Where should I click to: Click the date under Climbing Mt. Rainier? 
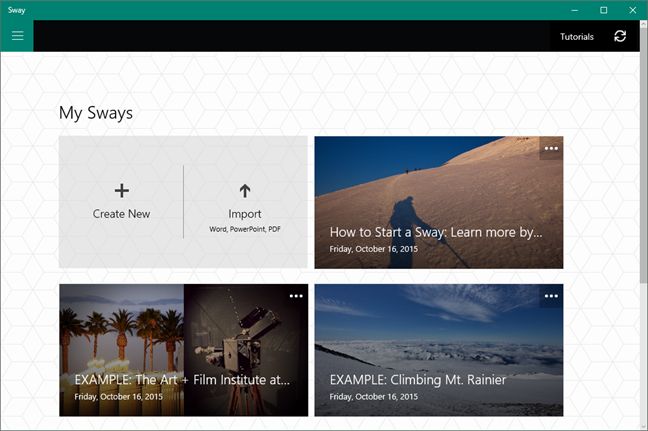[x=374, y=397]
